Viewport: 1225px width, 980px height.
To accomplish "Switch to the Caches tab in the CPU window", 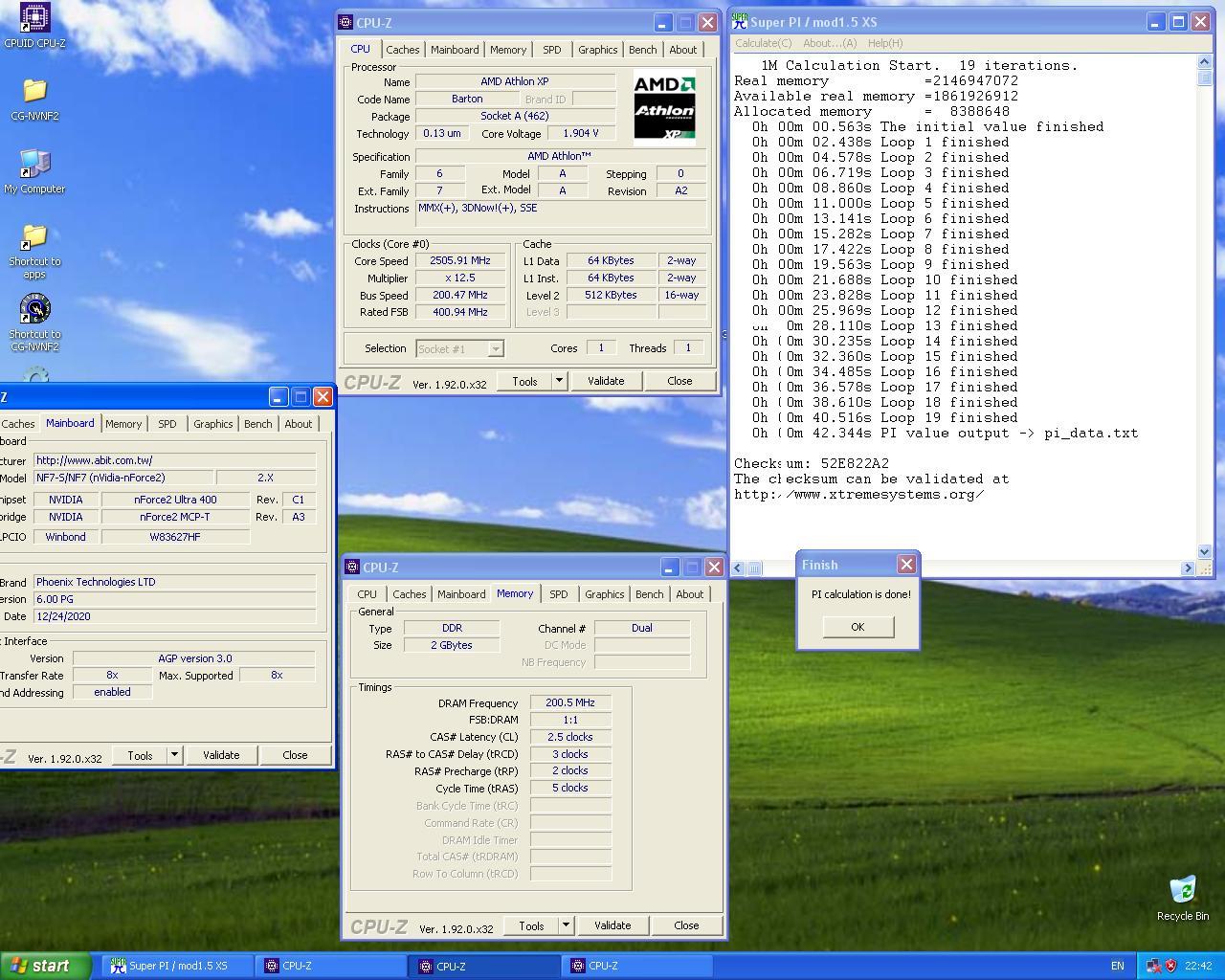I will [402, 50].
